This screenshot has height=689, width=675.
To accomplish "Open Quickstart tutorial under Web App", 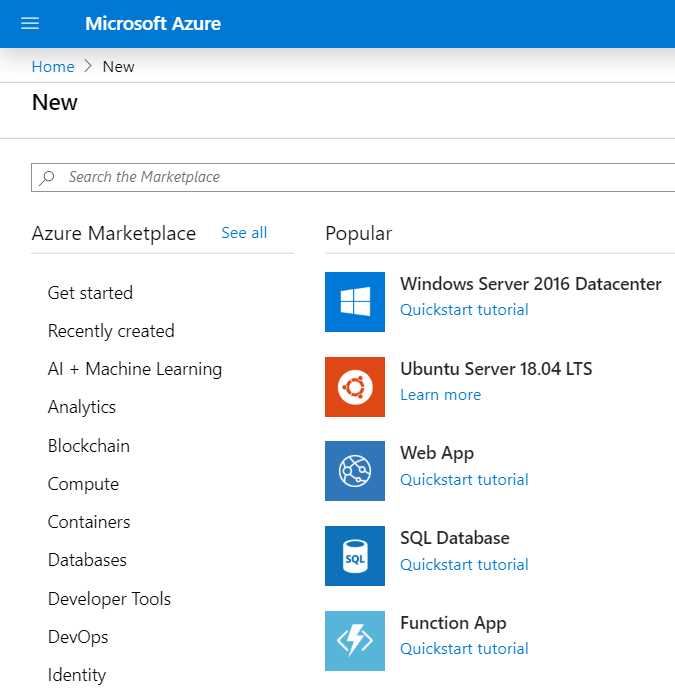I will (x=464, y=480).
